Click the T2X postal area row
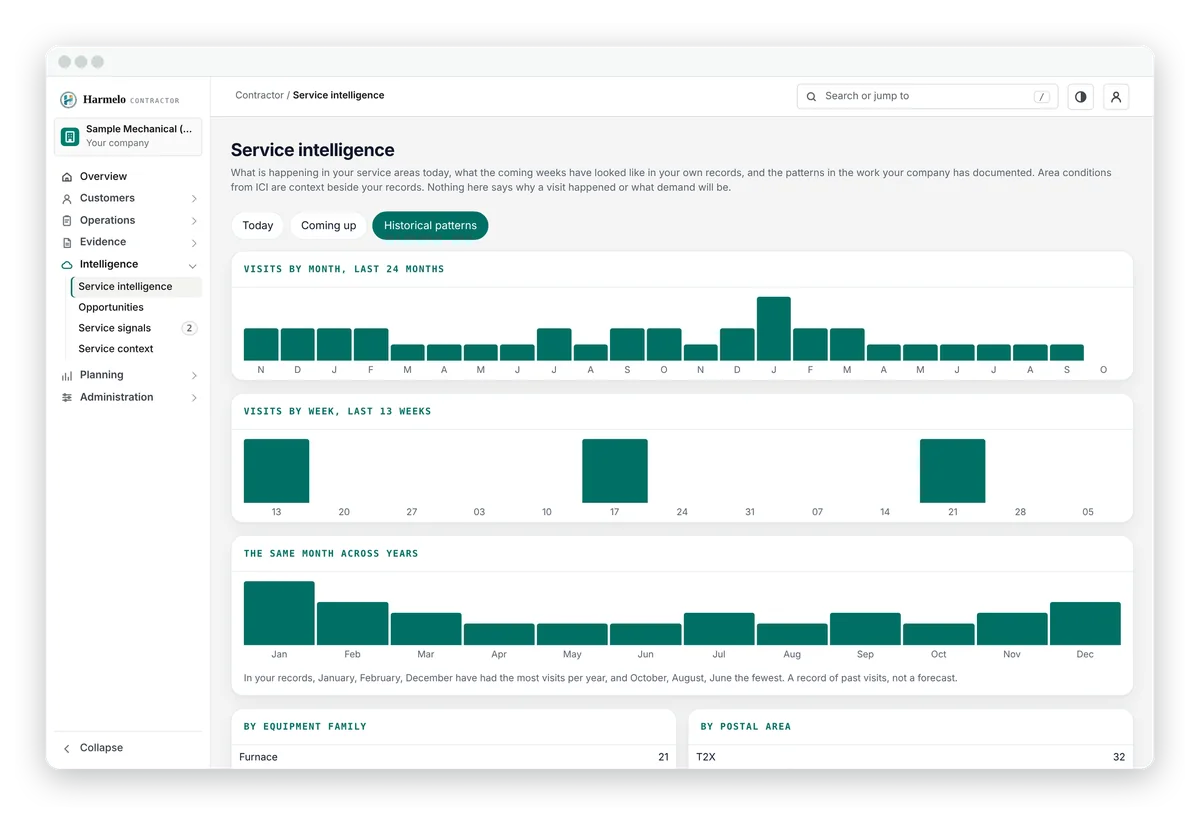The height and width of the screenshot is (815, 1200). [x=911, y=757]
